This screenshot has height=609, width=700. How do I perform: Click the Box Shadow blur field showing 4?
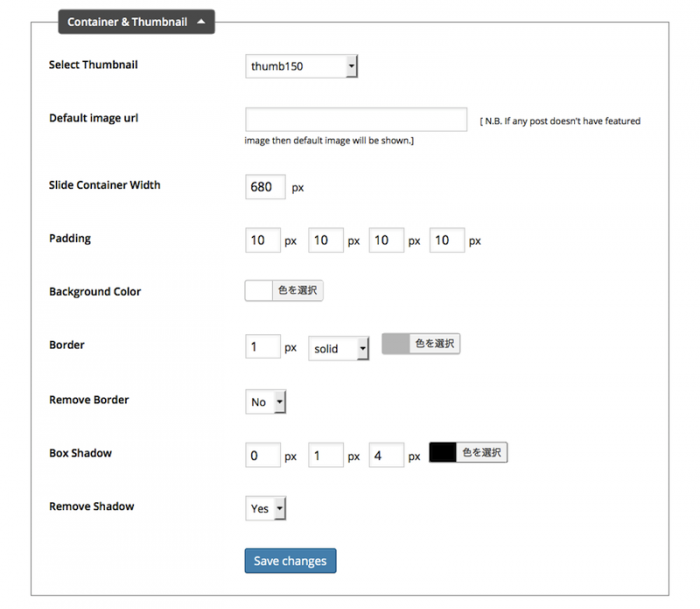(387, 455)
